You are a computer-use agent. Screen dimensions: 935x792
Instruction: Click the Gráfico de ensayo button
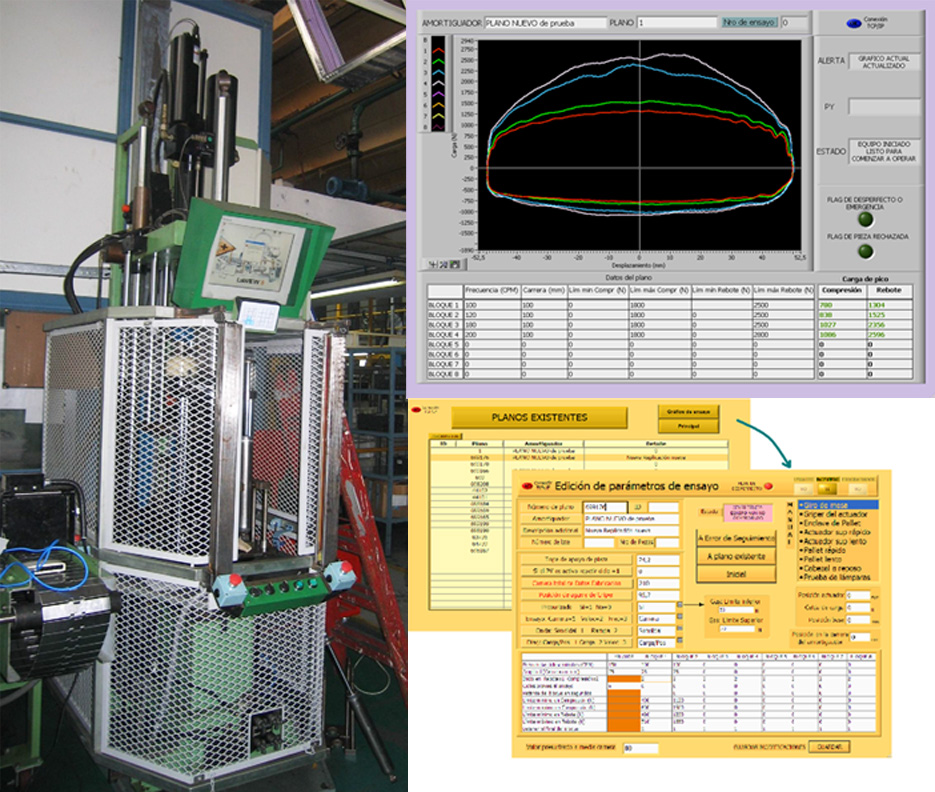[688, 412]
